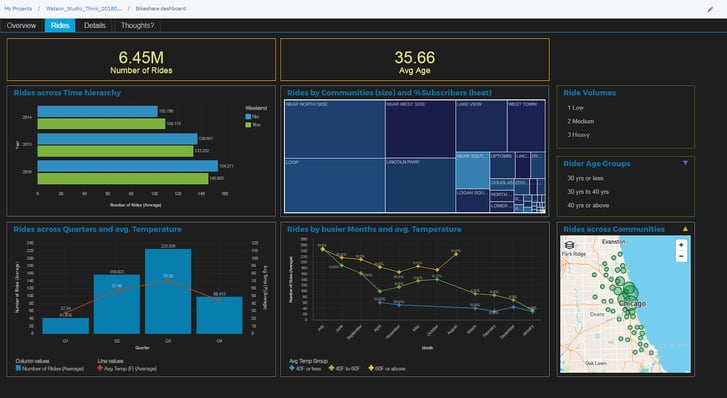This screenshot has height=398, width=727.
Task: Click the tallest Q3 column
Action: pos(168,291)
